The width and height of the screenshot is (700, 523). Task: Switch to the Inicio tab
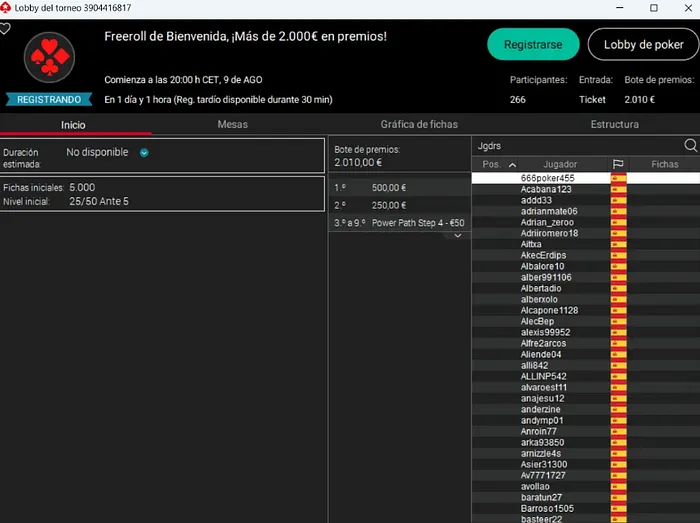73,125
